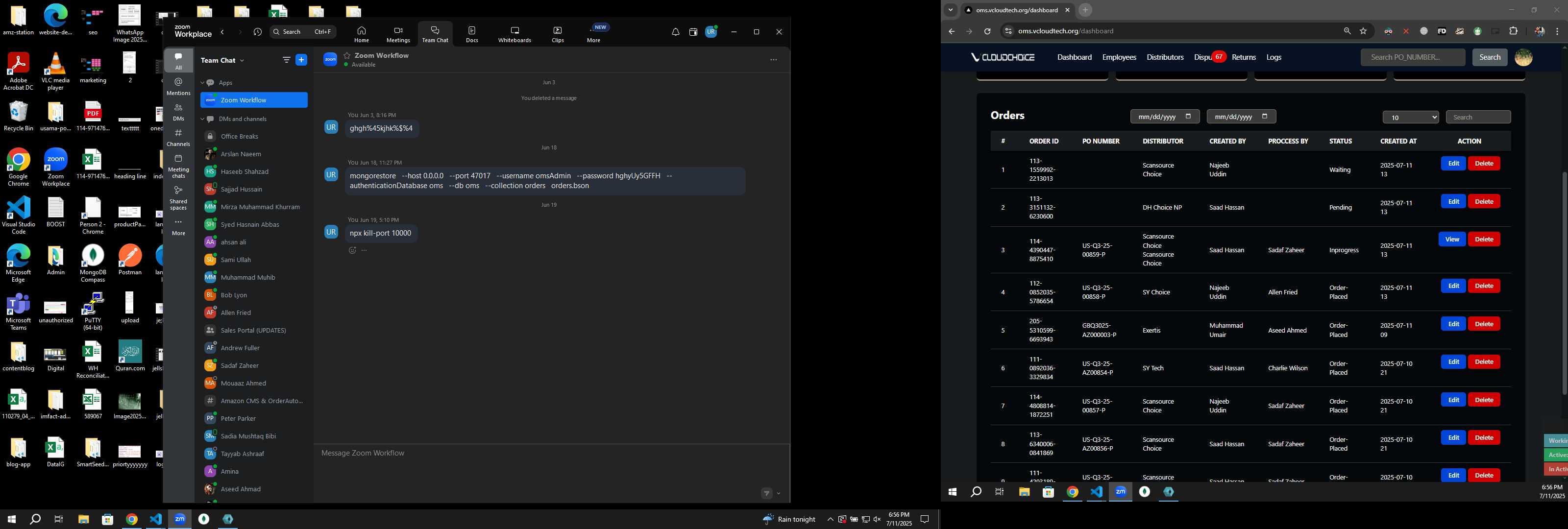1568x529 pixels.
Task: Open Returns page in CloudChoice navbar
Action: (1244, 57)
